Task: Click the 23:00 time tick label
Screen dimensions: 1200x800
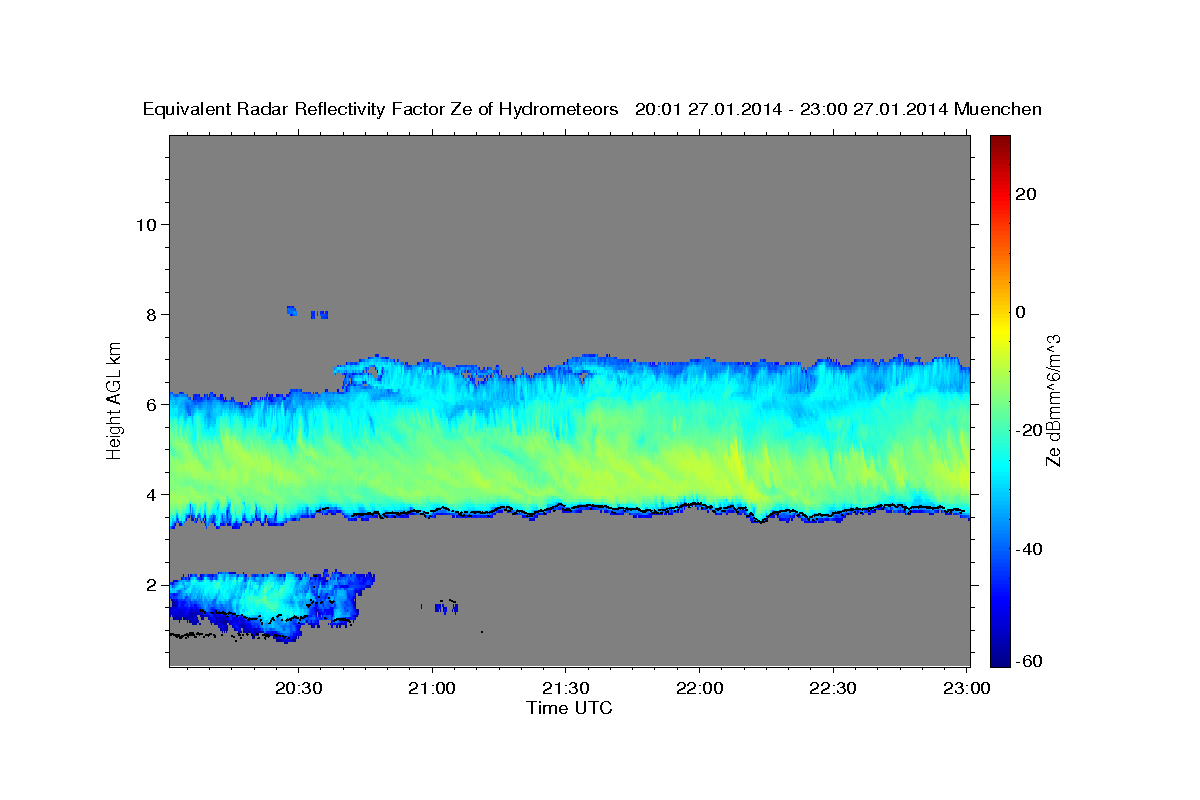Action: [967, 688]
